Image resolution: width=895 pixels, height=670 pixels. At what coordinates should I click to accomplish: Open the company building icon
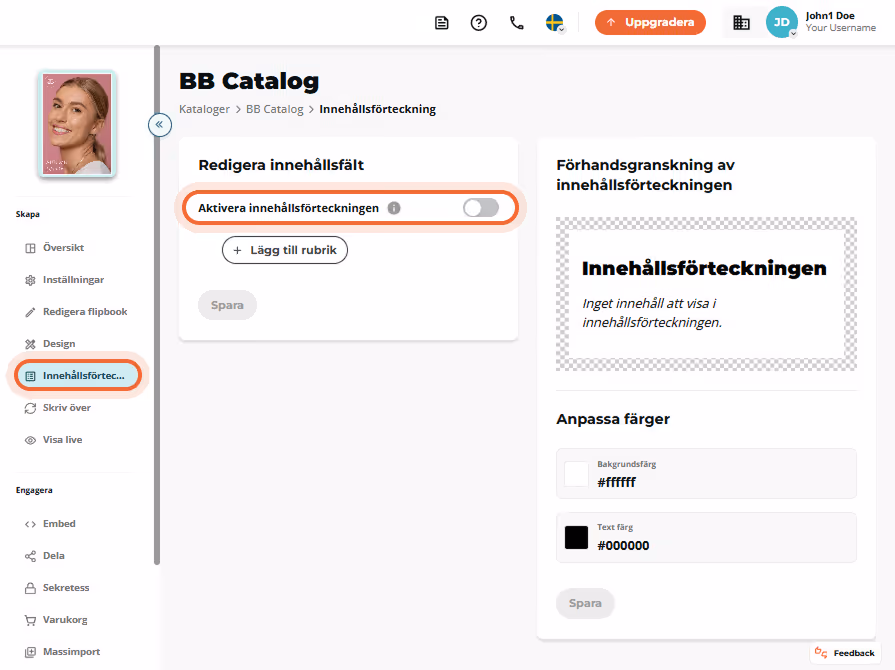741,23
